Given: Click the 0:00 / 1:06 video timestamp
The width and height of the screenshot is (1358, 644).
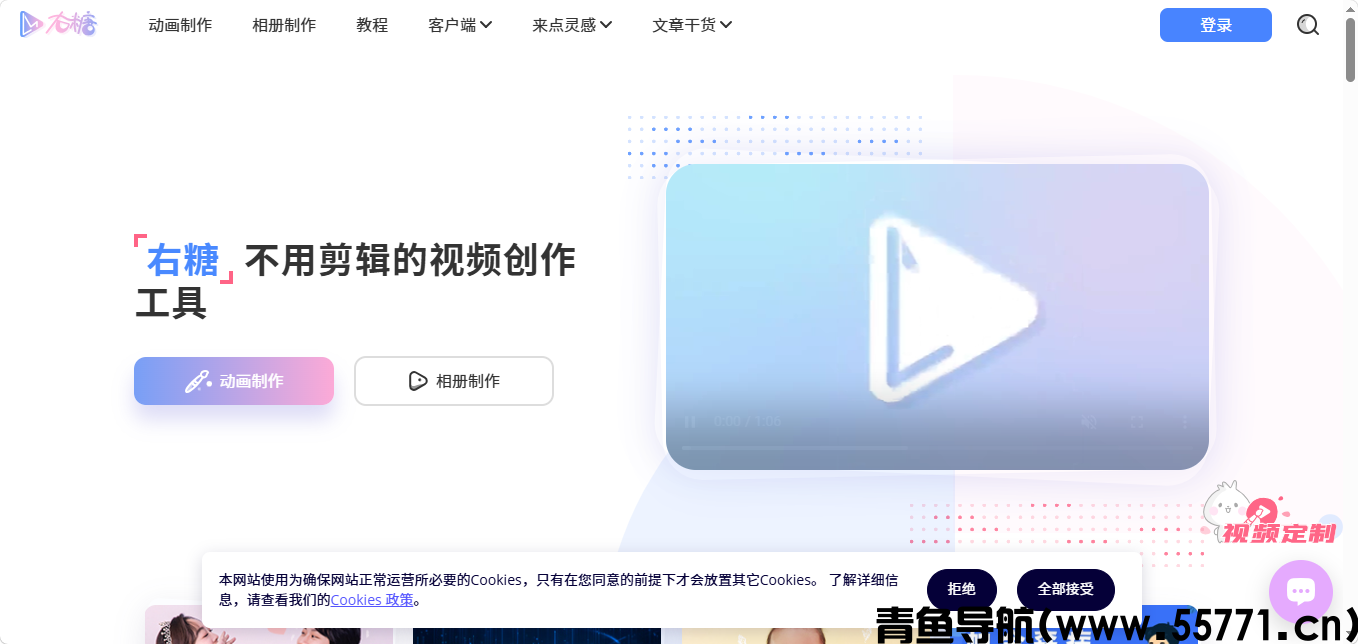Looking at the screenshot, I should pyautogui.click(x=748, y=422).
